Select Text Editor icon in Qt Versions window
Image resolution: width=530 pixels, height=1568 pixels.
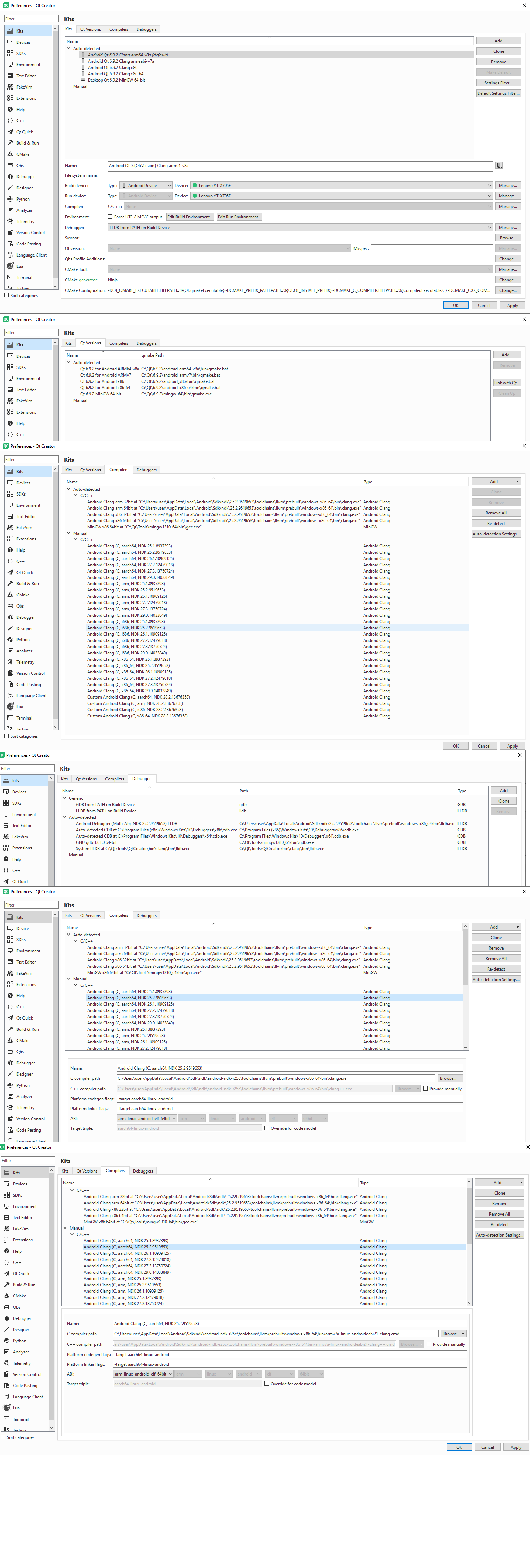pos(11,390)
